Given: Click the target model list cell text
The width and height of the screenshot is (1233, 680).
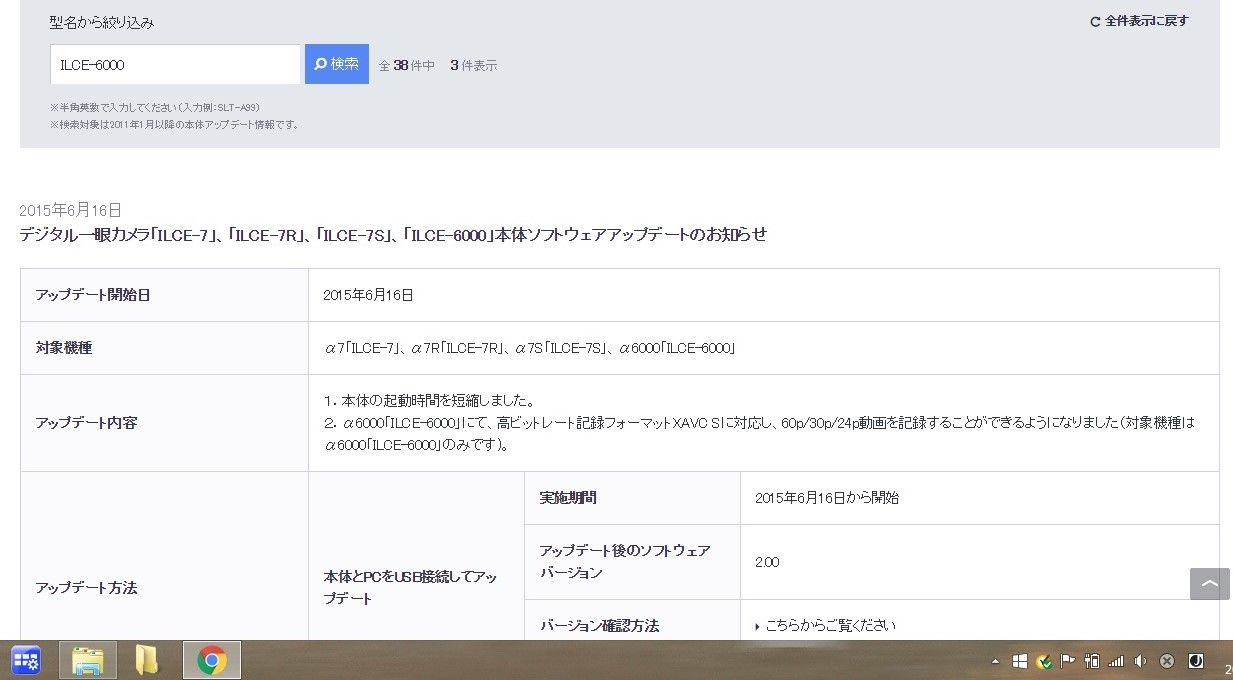Looking at the screenshot, I should coord(530,348).
